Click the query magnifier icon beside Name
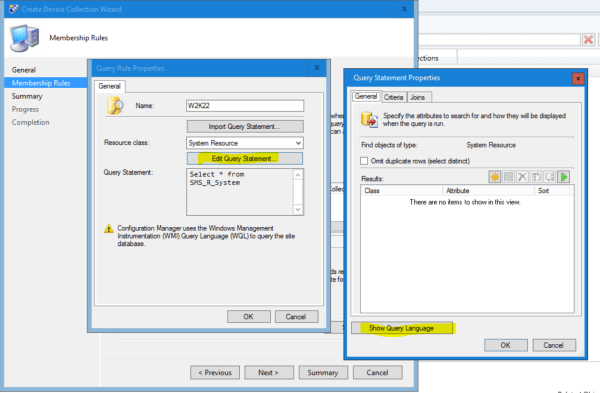This screenshot has height=393, width=600. pyautogui.click(x=115, y=106)
